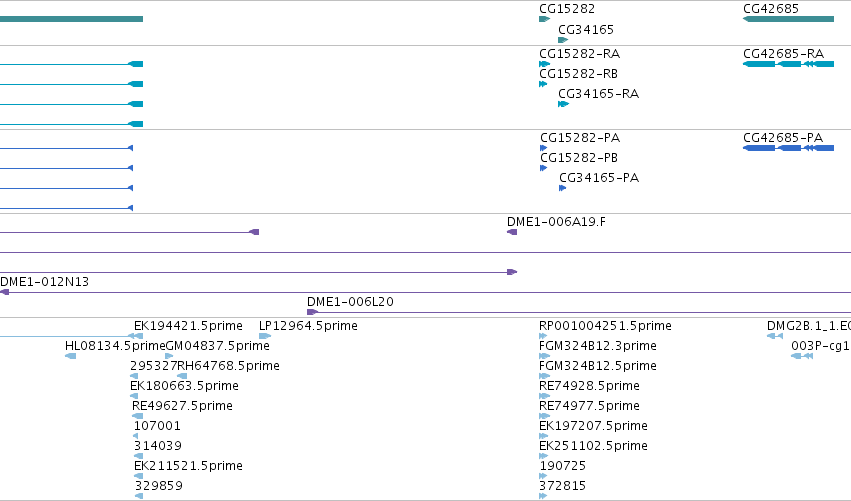851x501 pixels.
Task: Open the CG15282-PB label
Action: click(x=579, y=158)
